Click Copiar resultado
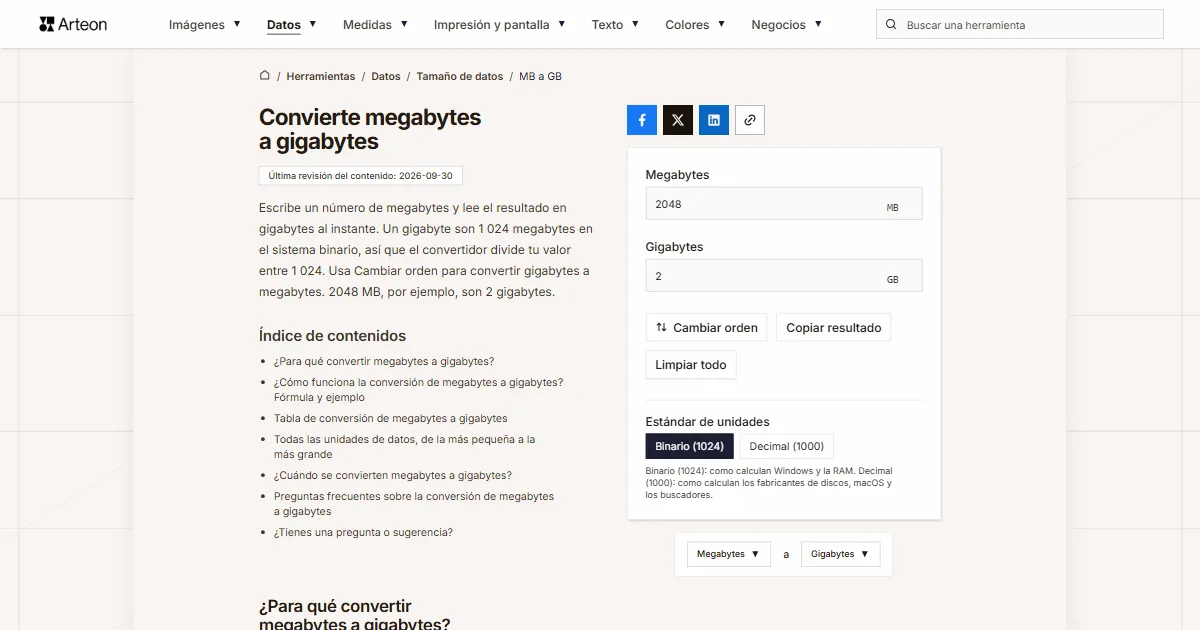This screenshot has width=1200, height=630. [x=834, y=328]
